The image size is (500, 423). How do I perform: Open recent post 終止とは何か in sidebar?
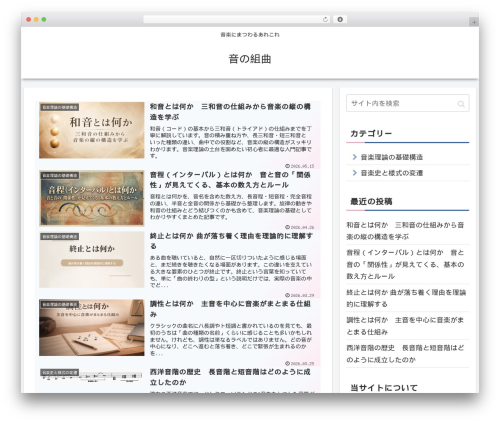pos(406,298)
